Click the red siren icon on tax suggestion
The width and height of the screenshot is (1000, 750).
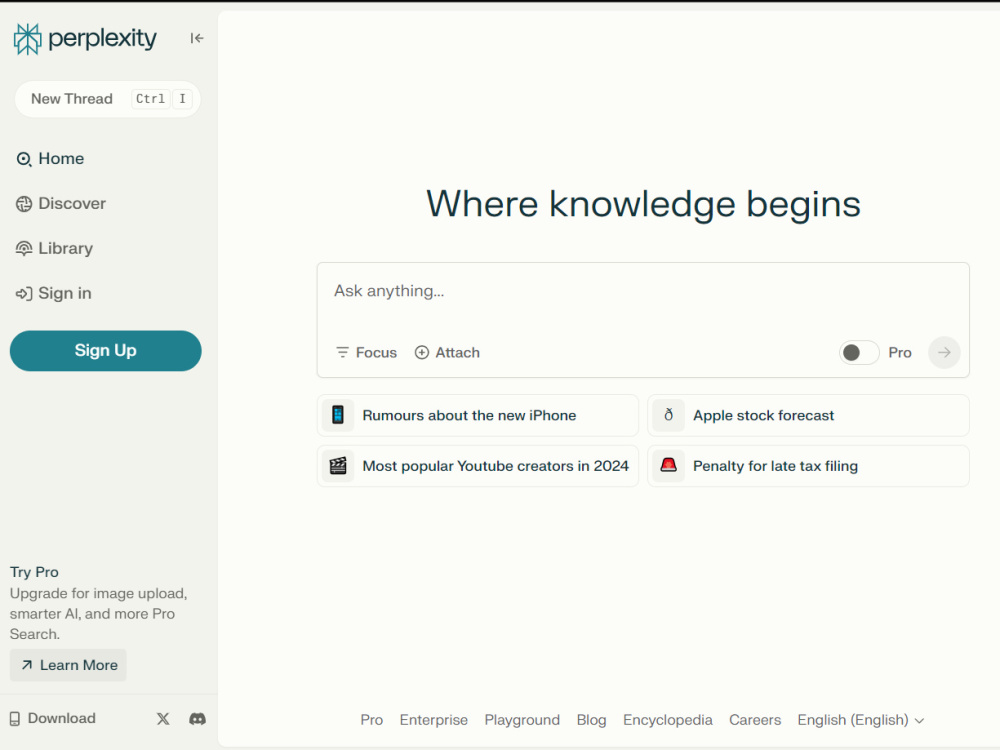(x=668, y=466)
